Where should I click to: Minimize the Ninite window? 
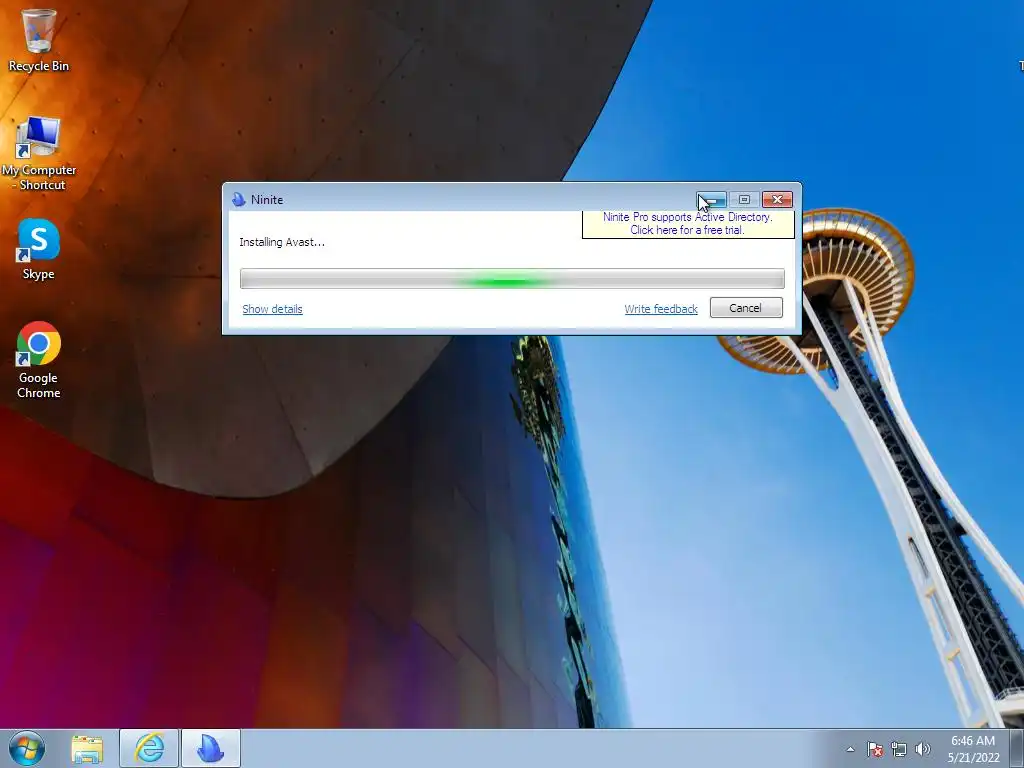click(711, 199)
